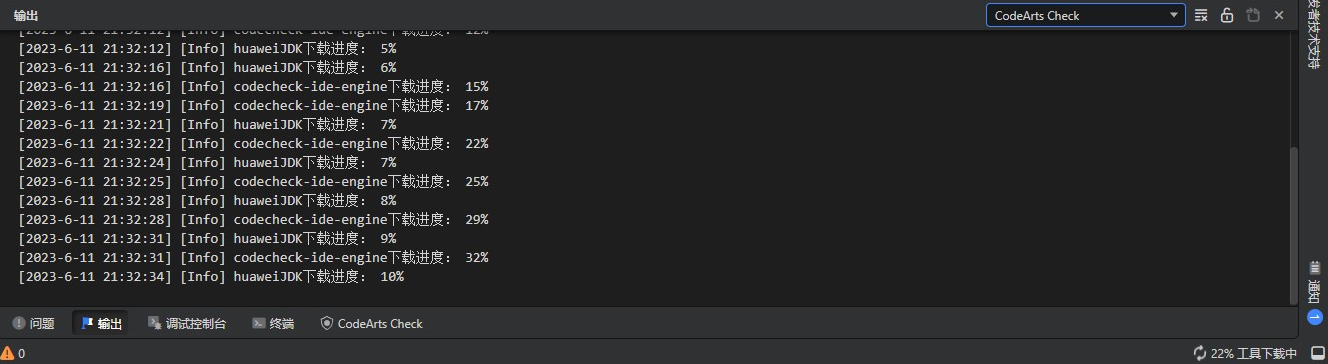Switch to the 终端 tab
This screenshot has width=1328, height=364.
tap(273, 323)
